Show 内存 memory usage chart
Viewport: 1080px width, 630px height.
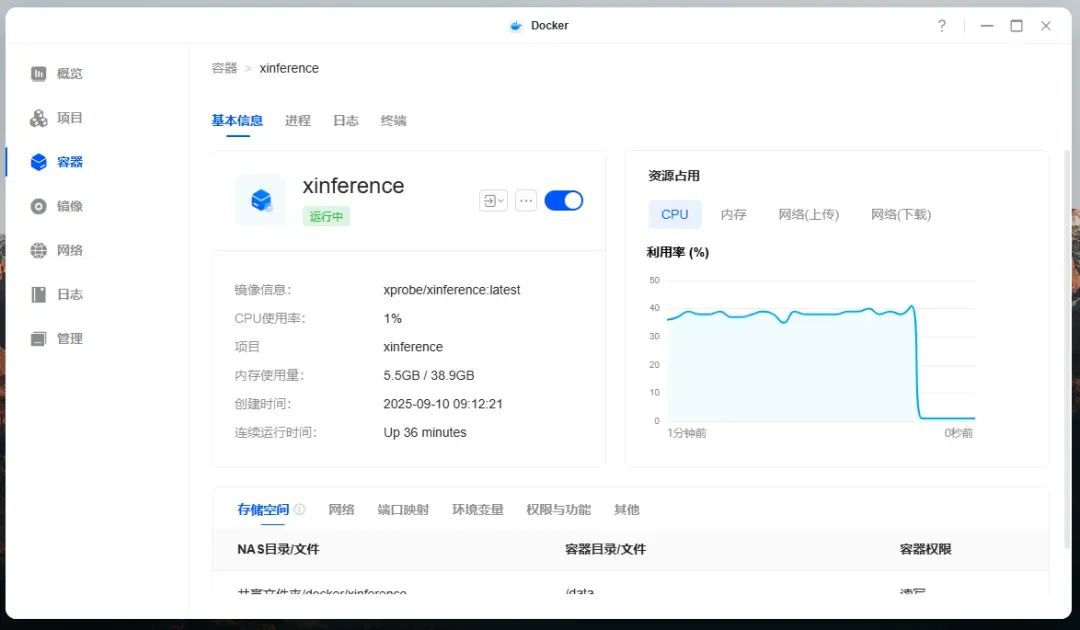(734, 214)
